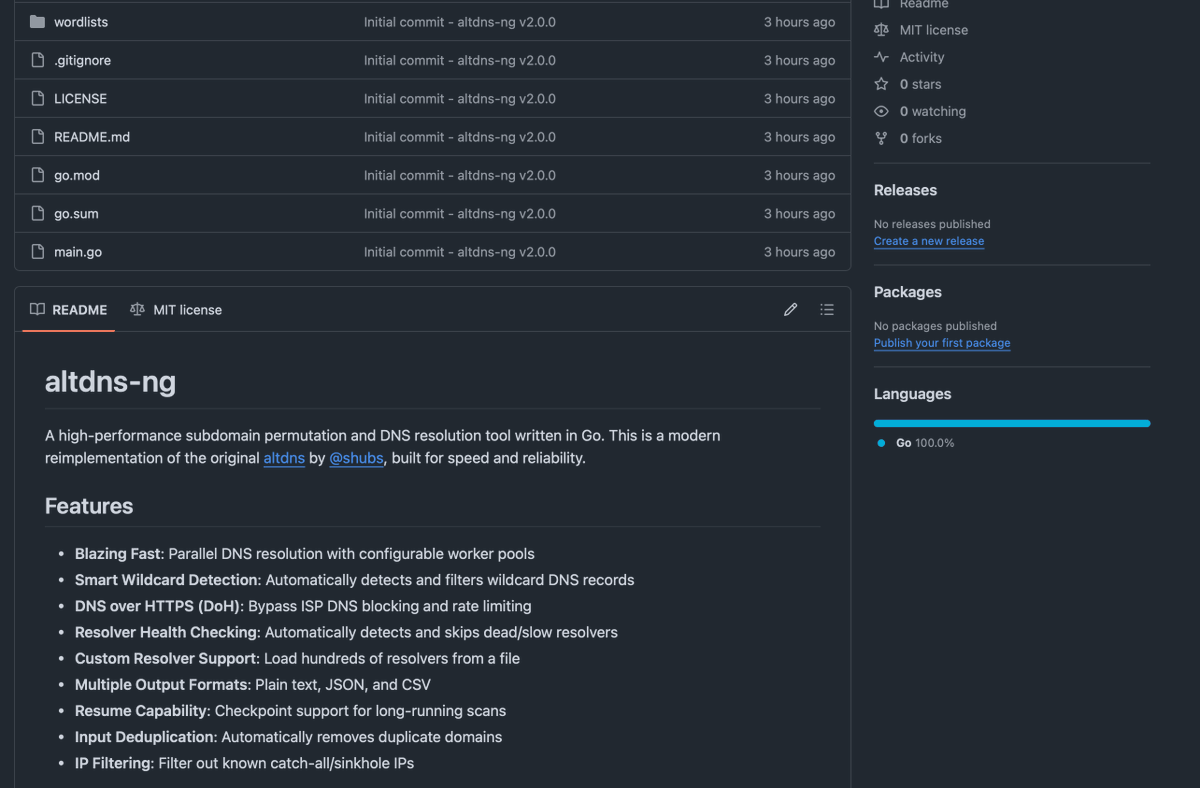Click the Activity pulse icon
This screenshot has width=1200, height=788.
pos(881,57)
